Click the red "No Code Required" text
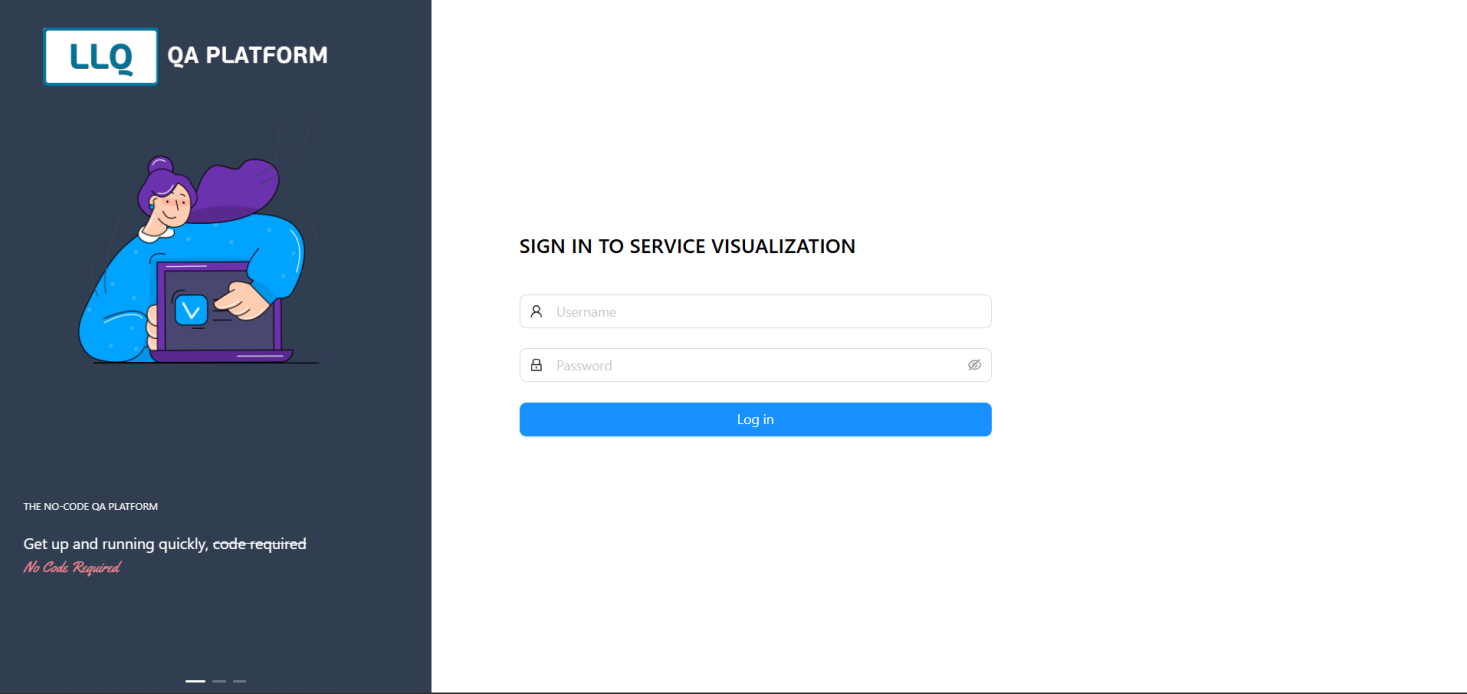 coord(72,568)
